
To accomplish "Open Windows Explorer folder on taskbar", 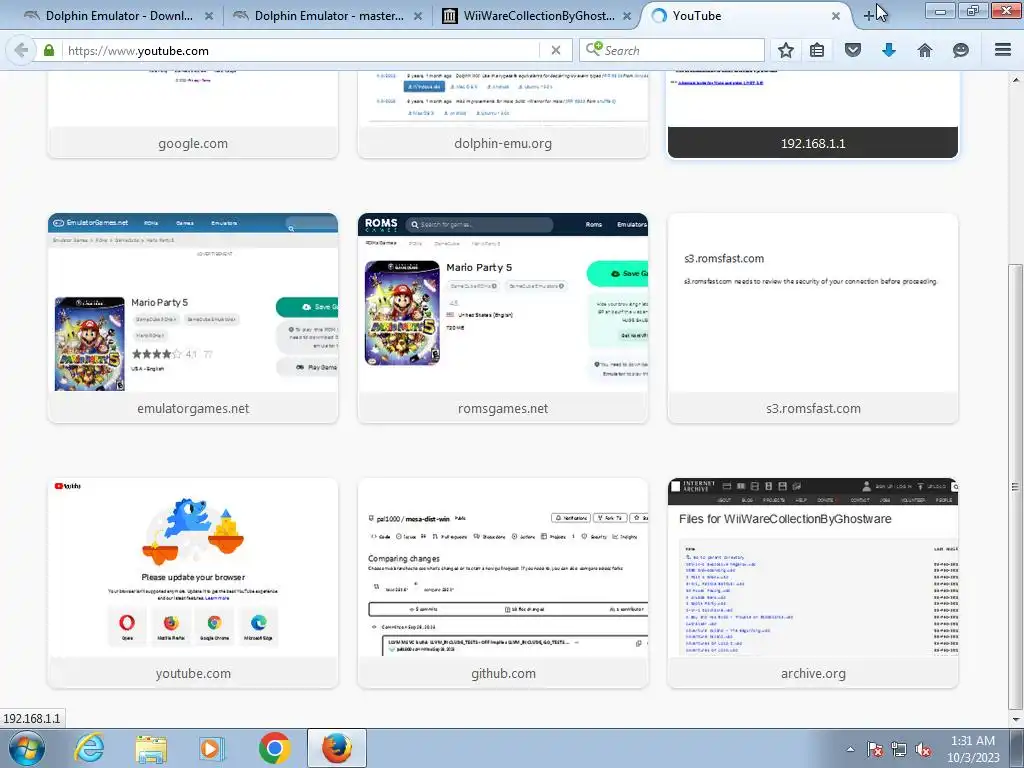I will pos(151,748).
